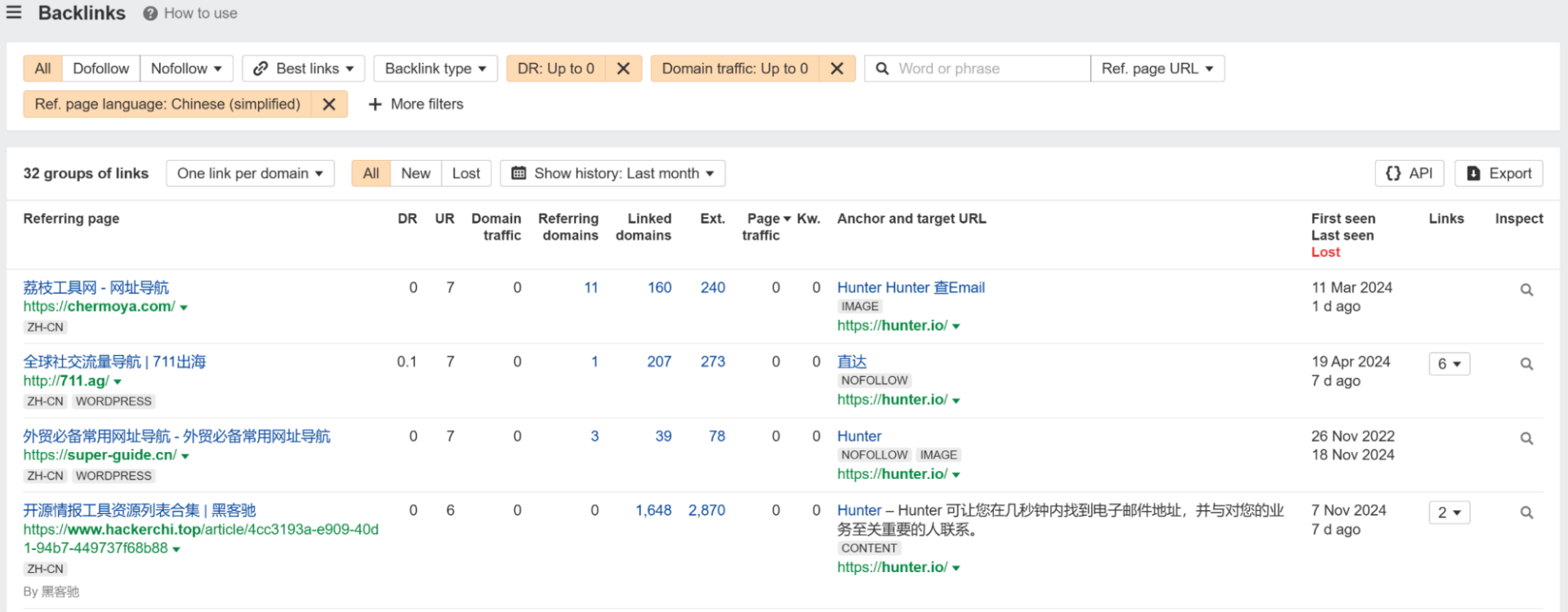
Task: Click the Hunter Hunter 查Email anchor link
Action: 911,287
